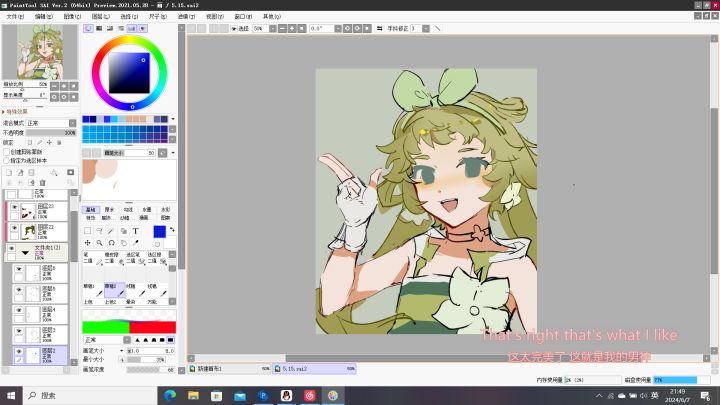The width and height of the screenshot is (720, 405).
Task: Select the Eyedropper tool
Action: click(135, 242)
